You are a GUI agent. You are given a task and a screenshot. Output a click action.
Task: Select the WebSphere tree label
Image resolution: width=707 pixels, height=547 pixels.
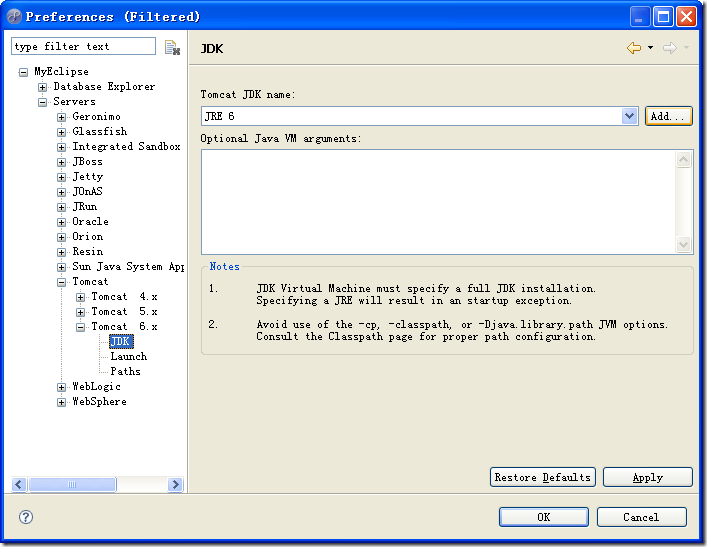(99, 401)
